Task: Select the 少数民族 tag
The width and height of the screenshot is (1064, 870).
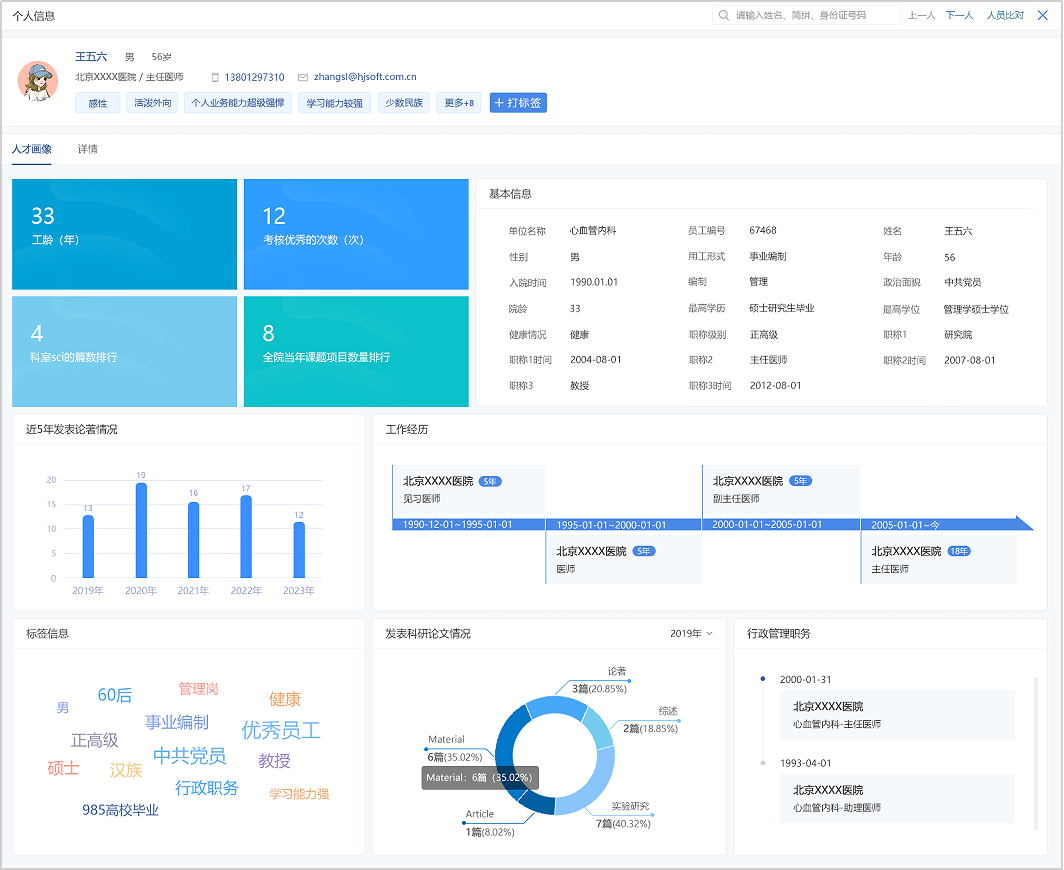Action: [404, 102]
